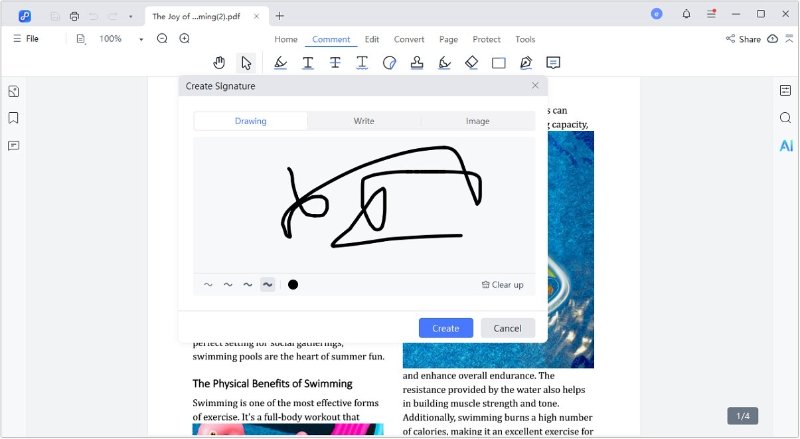Zoom in with plus magnifier
This screenshot has width=800, height=439.
(x=185, y=39)
